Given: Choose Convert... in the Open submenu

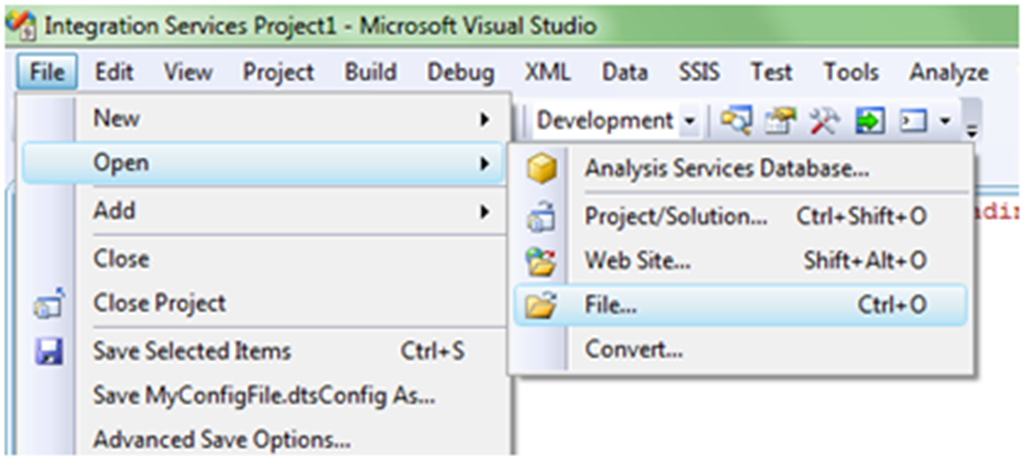Looking at the screenshot, I should [x=634, y=350].
